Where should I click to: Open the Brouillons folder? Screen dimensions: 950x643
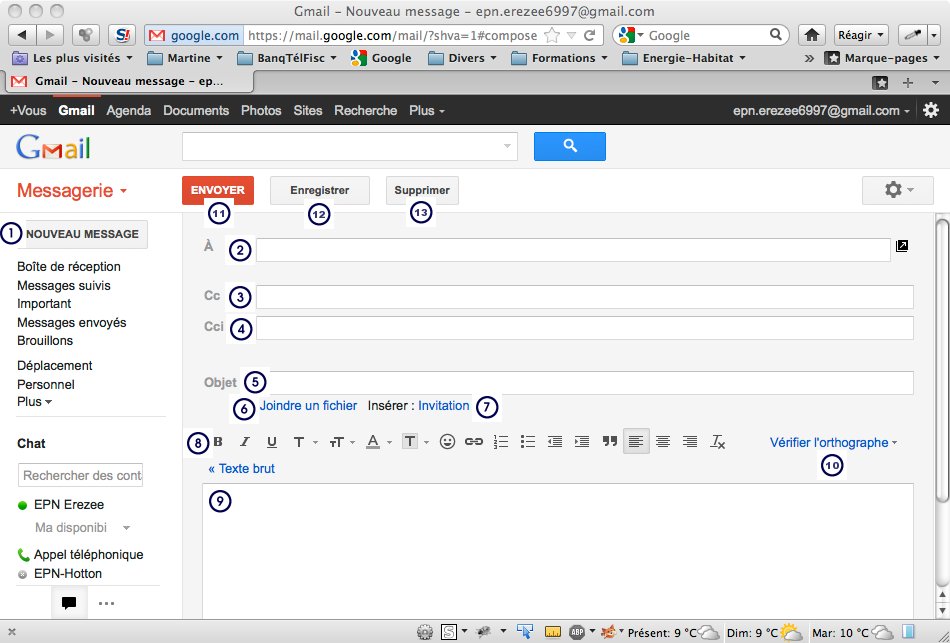click(45, 341)
